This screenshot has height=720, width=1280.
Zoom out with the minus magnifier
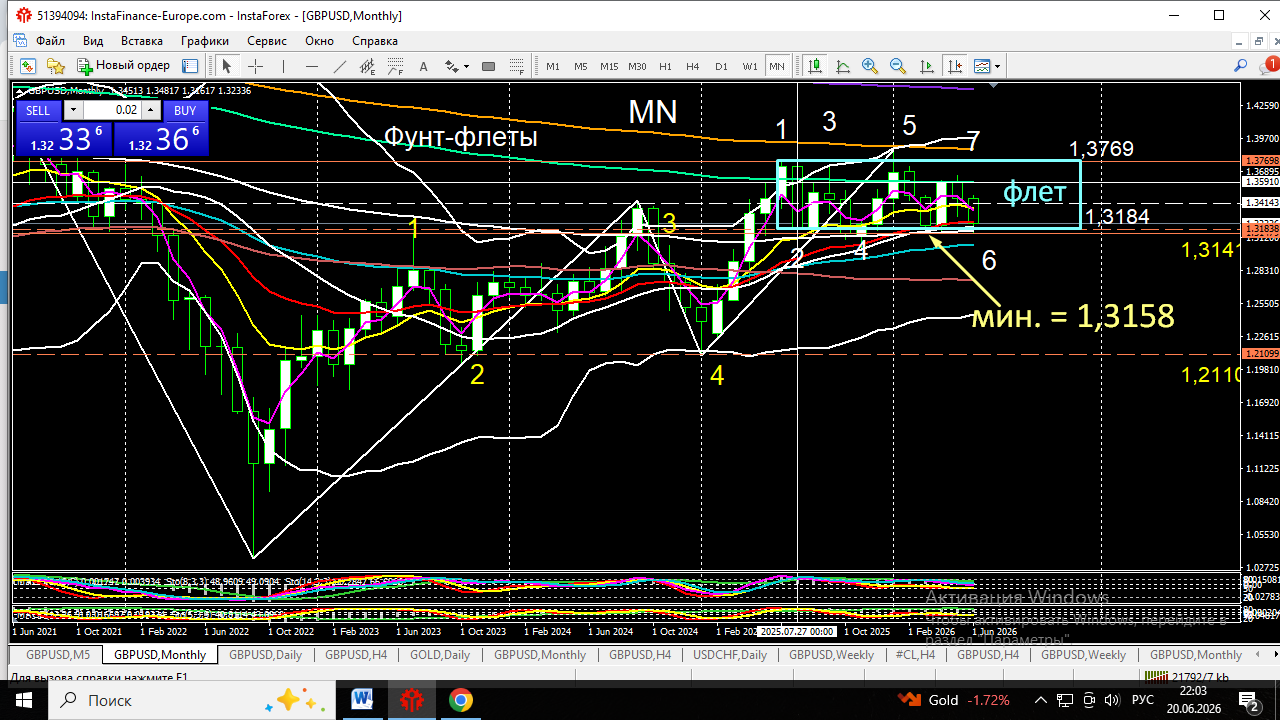[898, 66]
